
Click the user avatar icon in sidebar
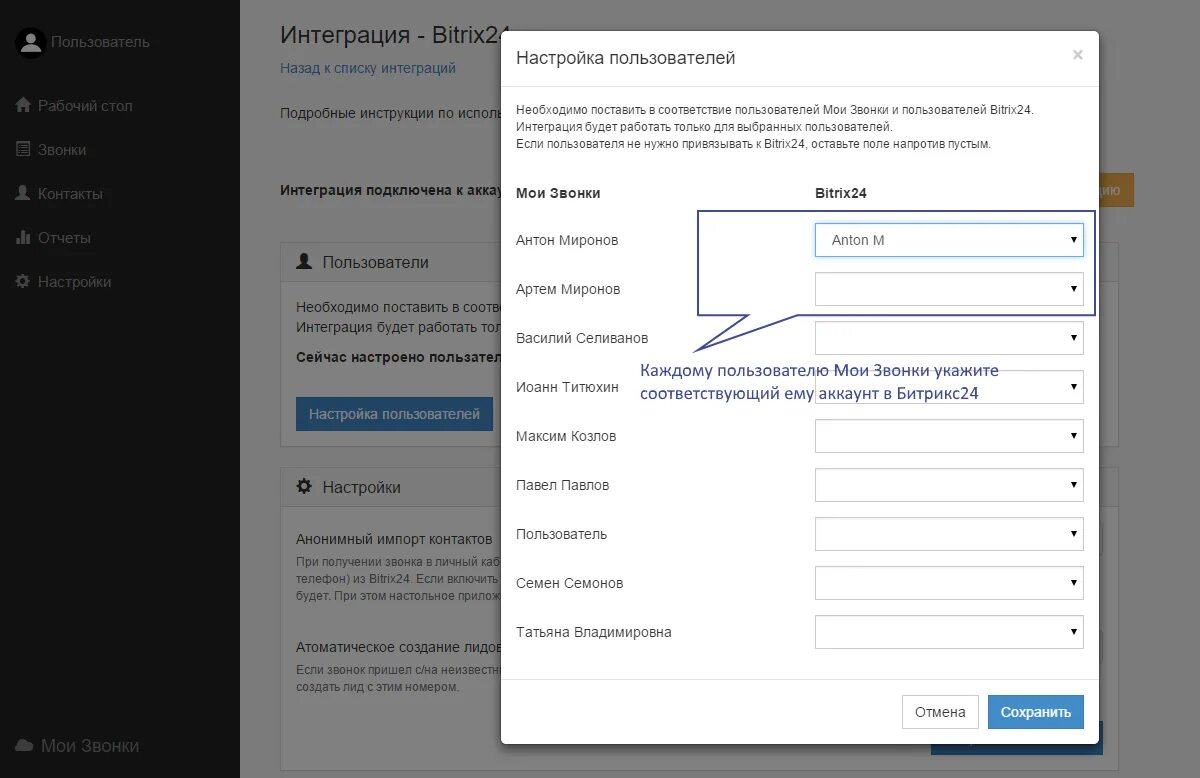click(x=31, y=42)
